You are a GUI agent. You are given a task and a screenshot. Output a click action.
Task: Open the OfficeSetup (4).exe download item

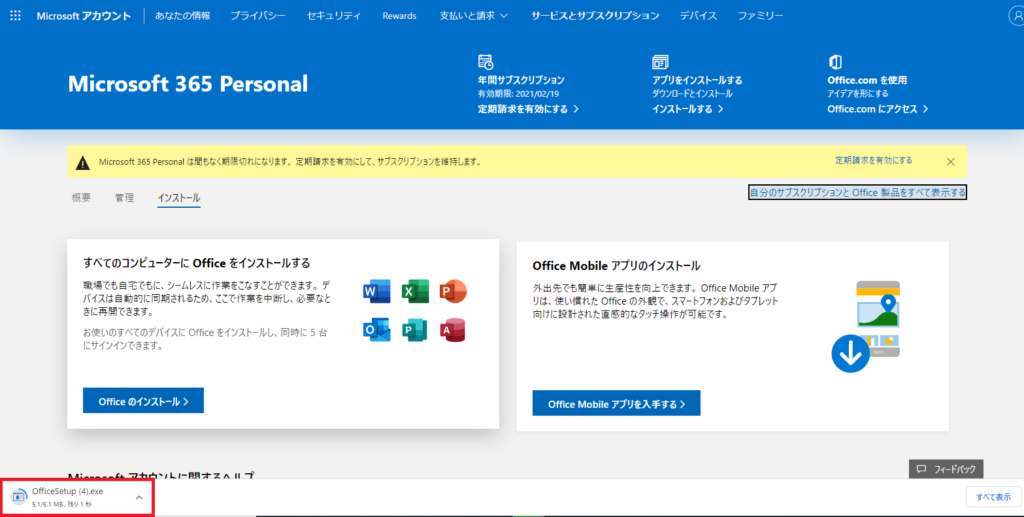(78, 497)
